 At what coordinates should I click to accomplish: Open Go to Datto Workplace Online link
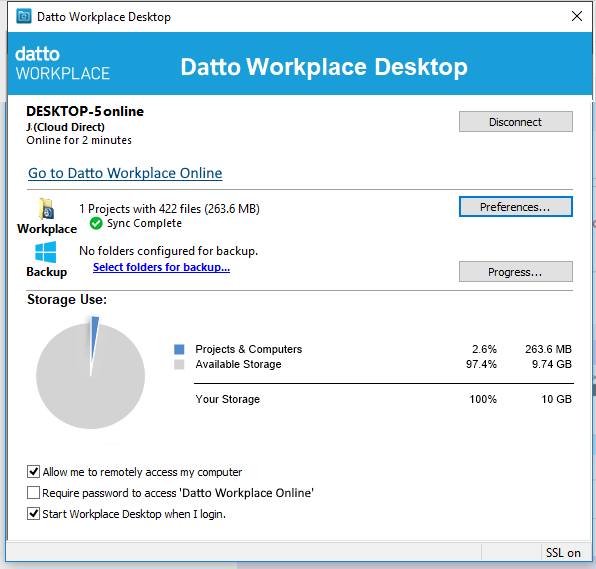125,173
